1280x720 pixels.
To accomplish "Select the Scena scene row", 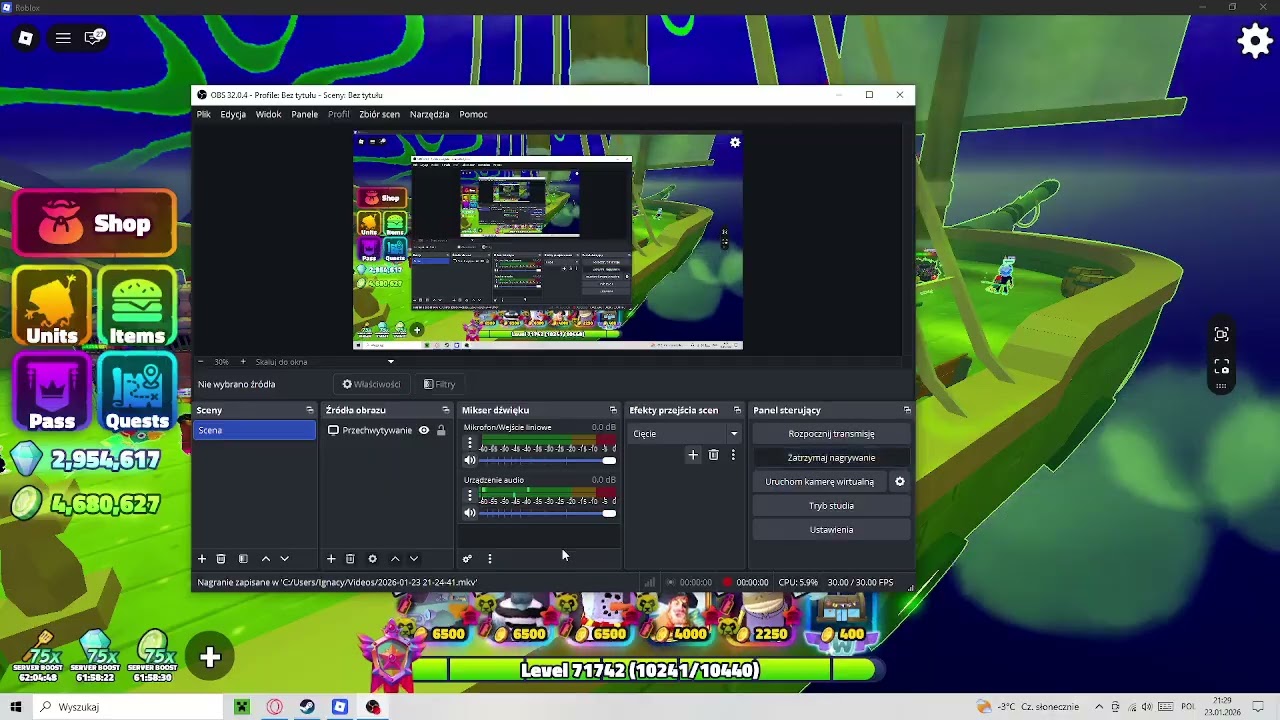I will [x=255, y=430].
